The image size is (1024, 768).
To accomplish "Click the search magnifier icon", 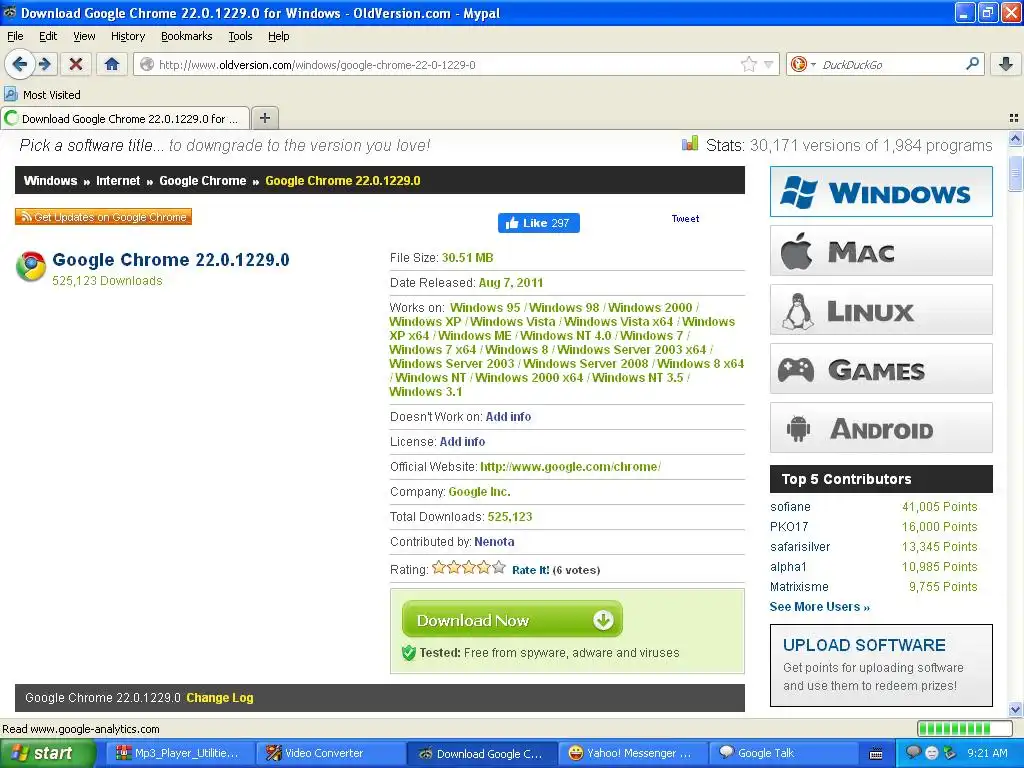I will [x=972, y=63].
